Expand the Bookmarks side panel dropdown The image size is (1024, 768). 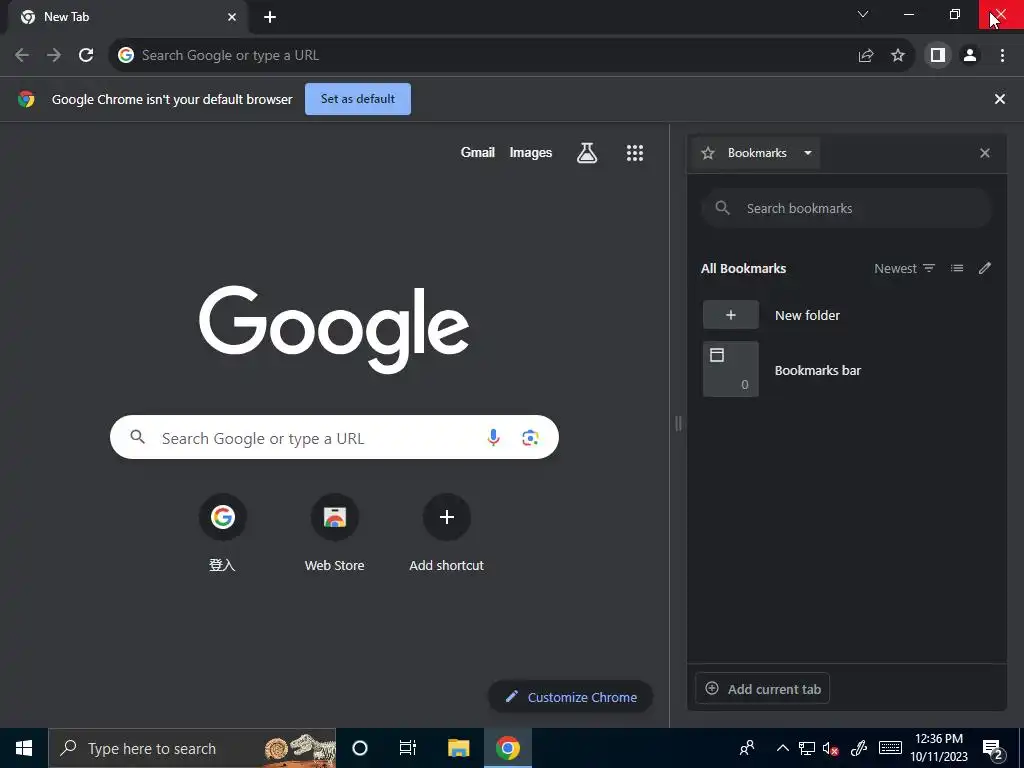pos(756,153)
